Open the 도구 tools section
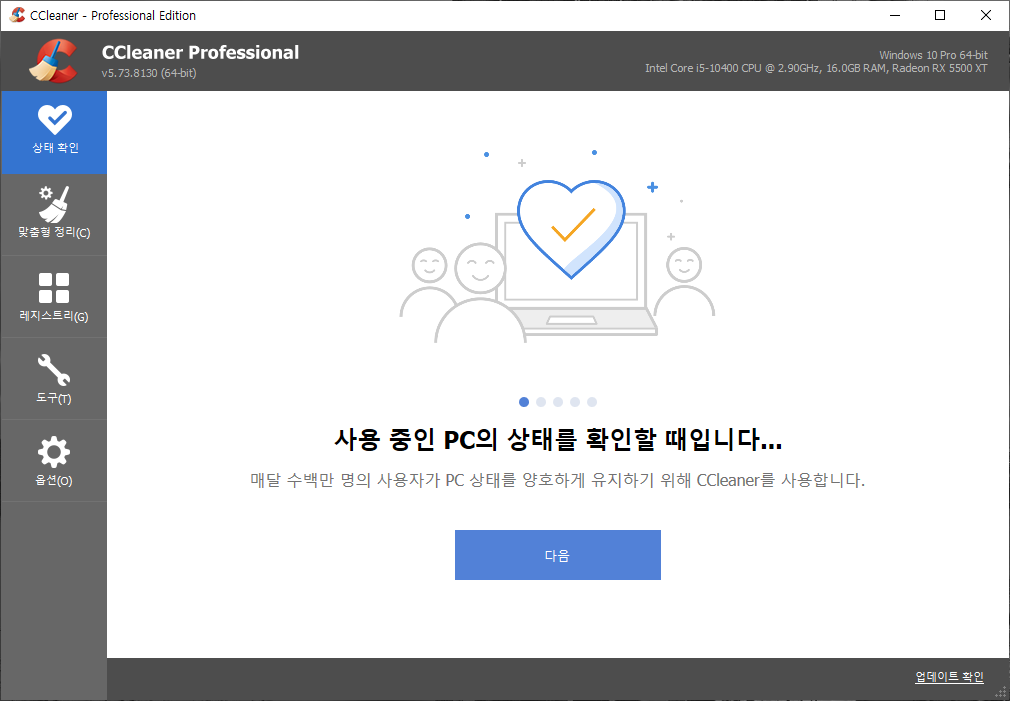 click(x=54, y=379)
